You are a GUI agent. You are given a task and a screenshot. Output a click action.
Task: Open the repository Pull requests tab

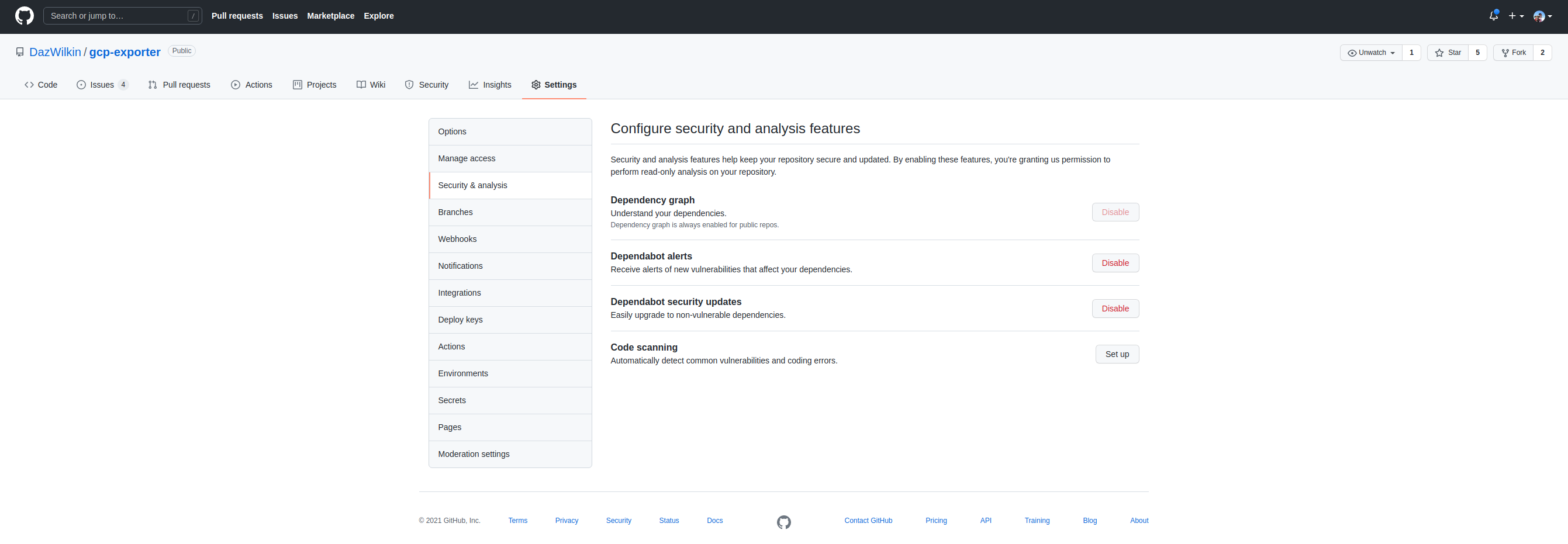coord(179,85)
